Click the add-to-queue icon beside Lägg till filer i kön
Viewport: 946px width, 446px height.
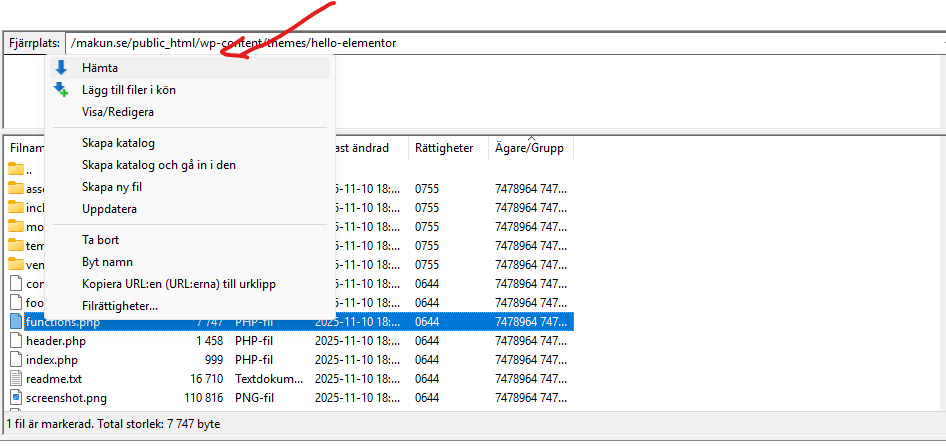pos(61,90)
